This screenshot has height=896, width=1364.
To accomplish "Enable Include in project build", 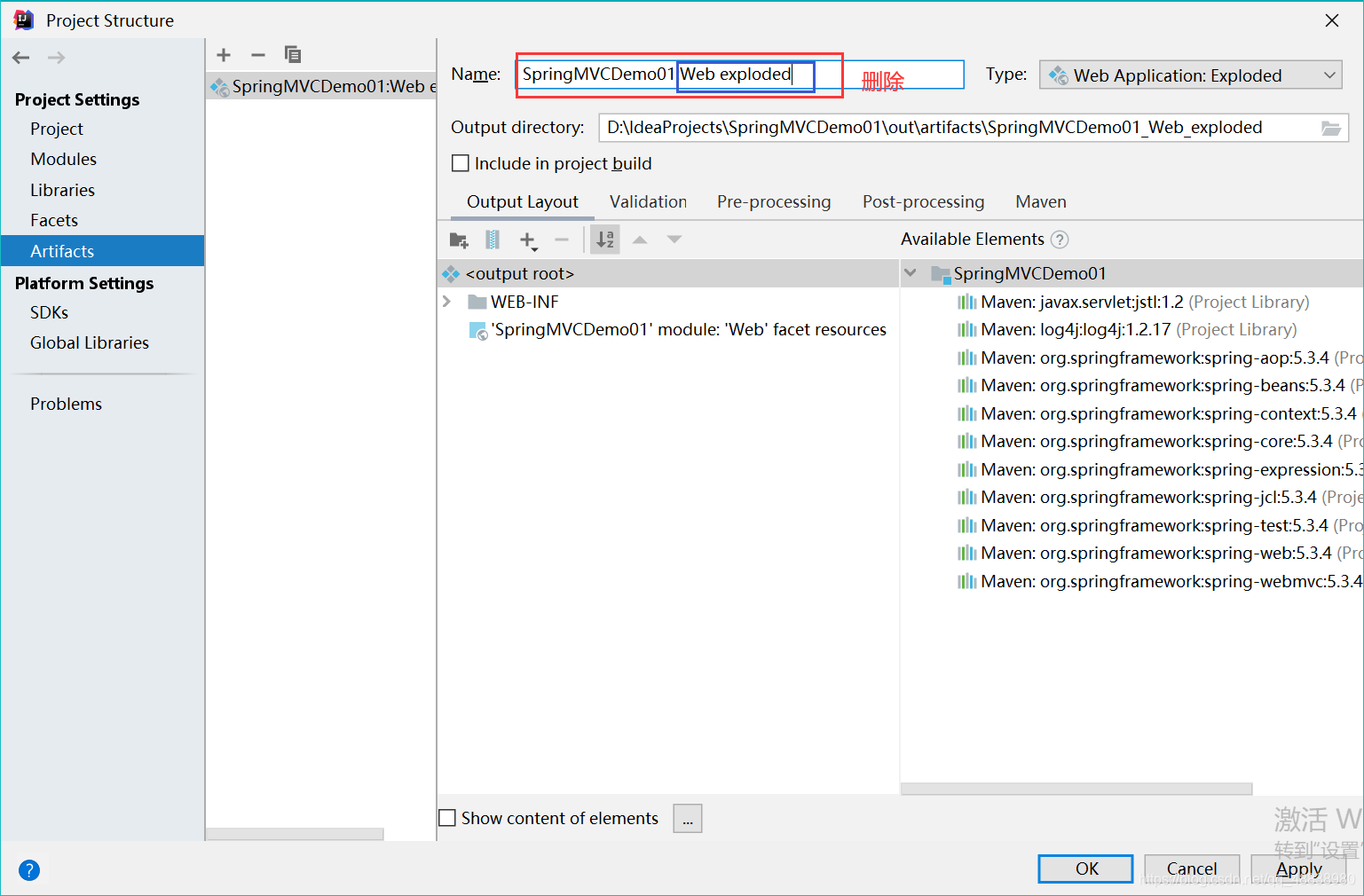I will pos(461,163).
